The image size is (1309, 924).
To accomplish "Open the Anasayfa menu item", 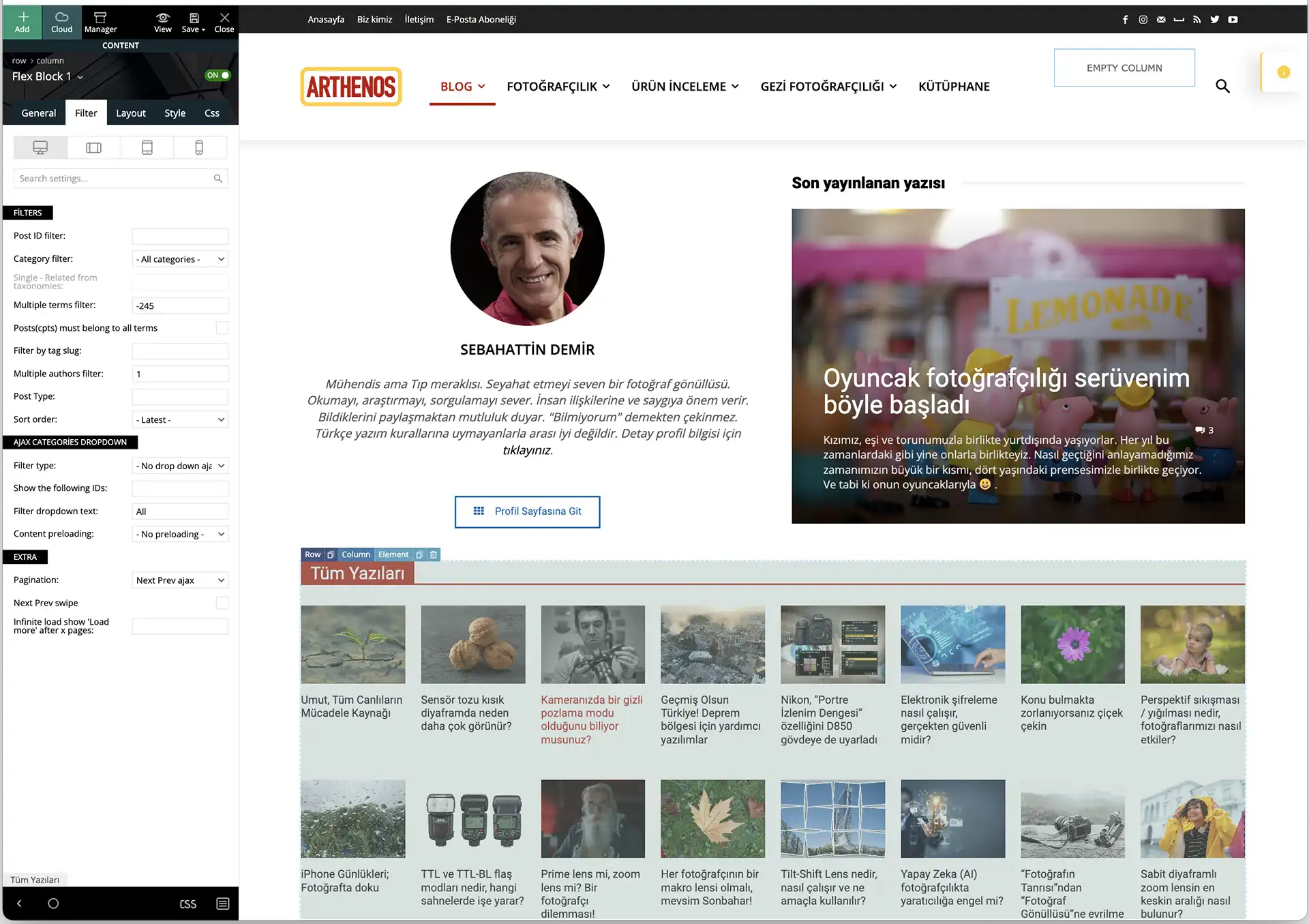I will pos(326,20).
